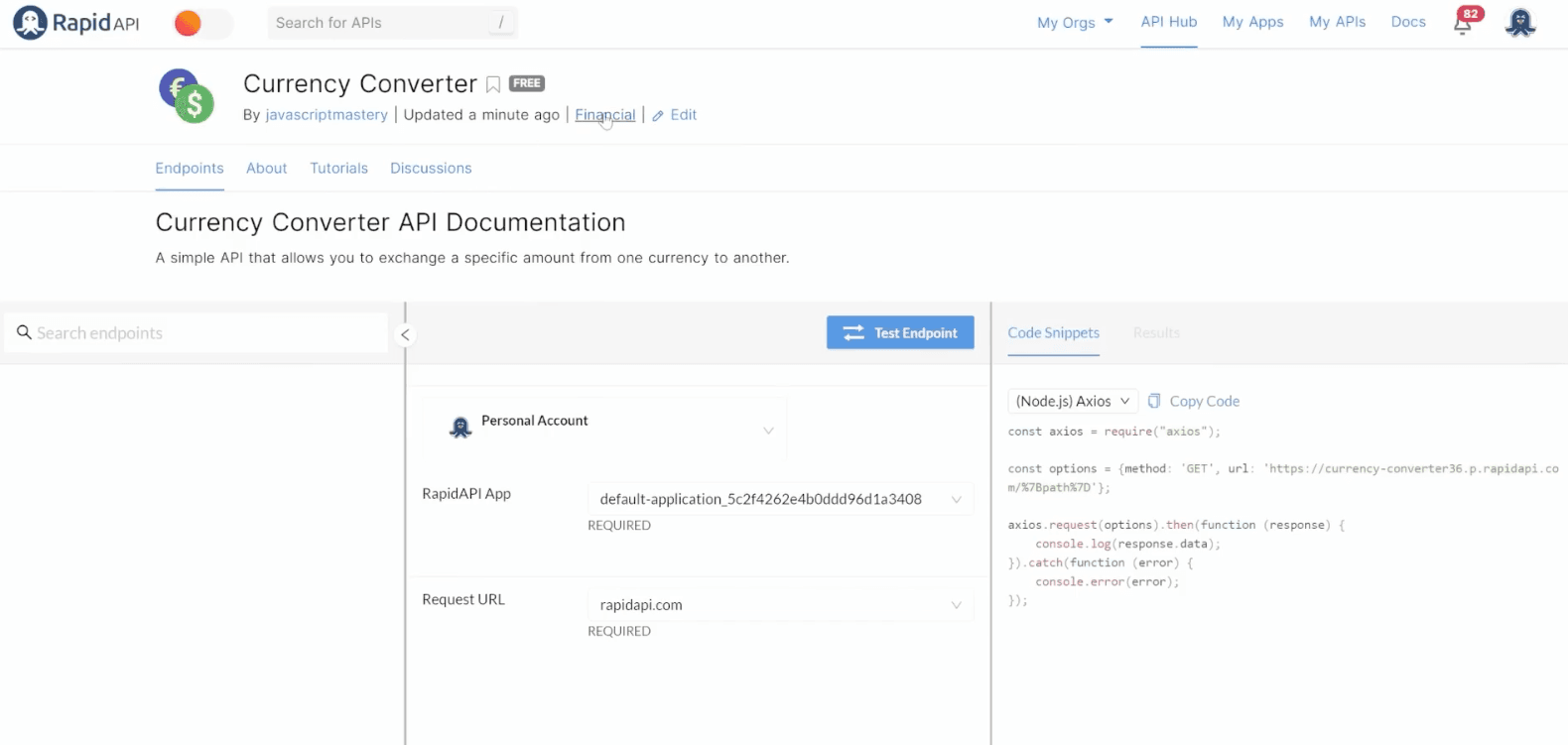The width and height of the screenshot is (1568, 745).
Task: Click the Personal Account avatar icon
Action: (x=460, y=428)
